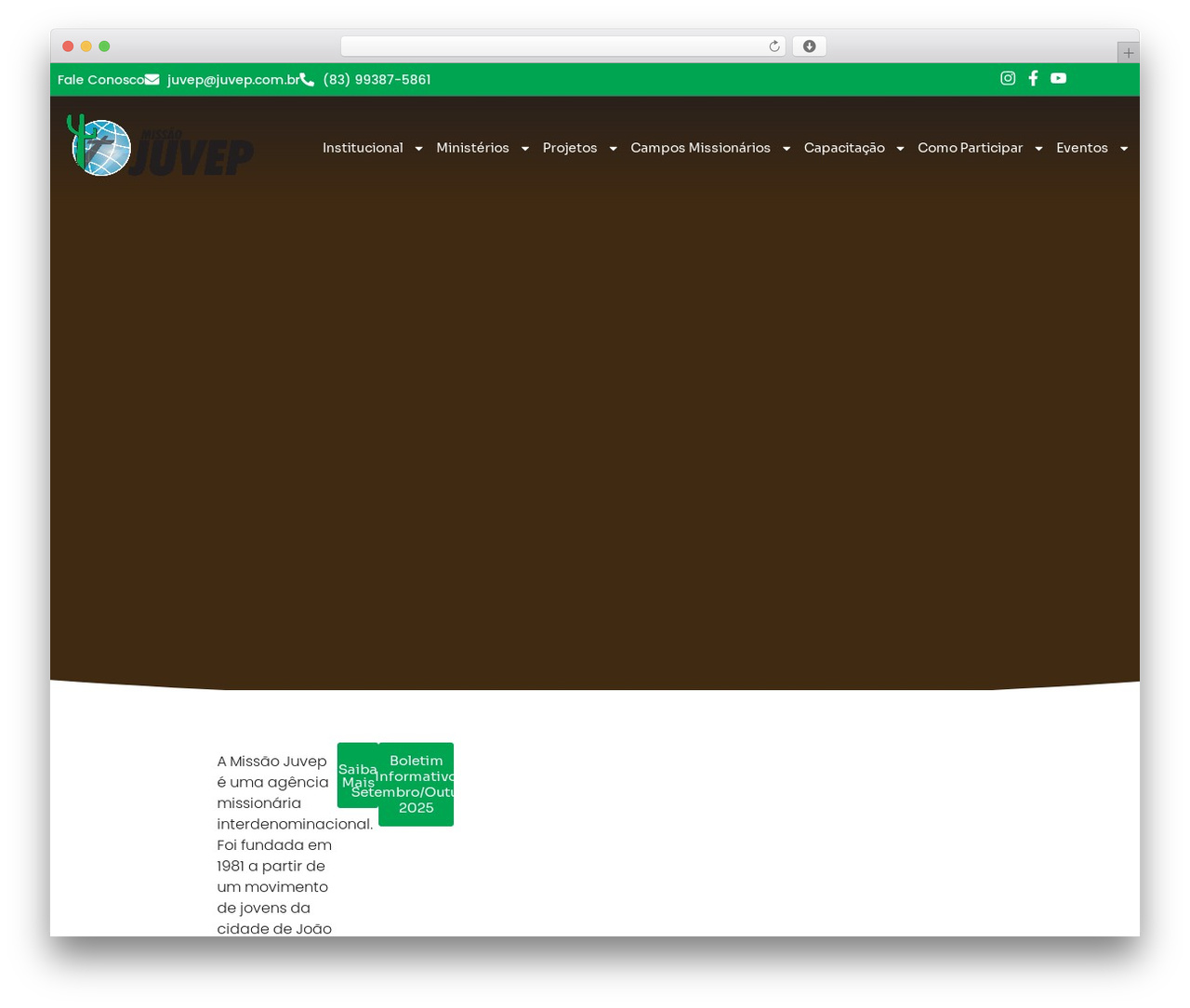This screenshot has height=1008, width=1190.
Task: Minimize the window with yellow button
Action: tap(86, 46)
